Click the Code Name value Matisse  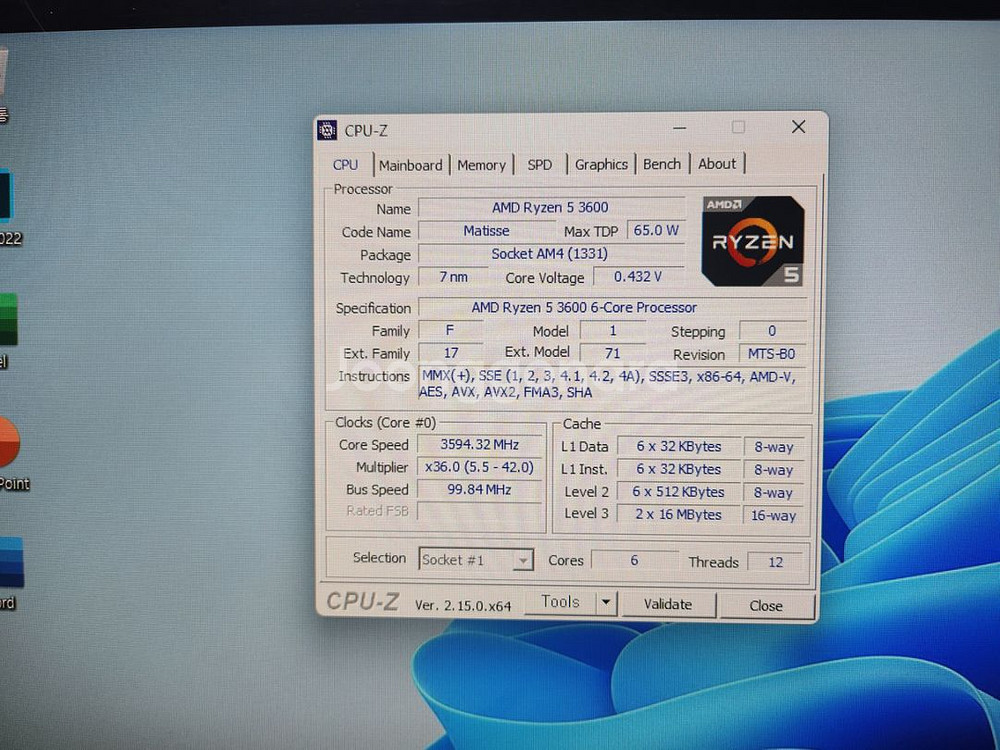click(x=487, y=231)
